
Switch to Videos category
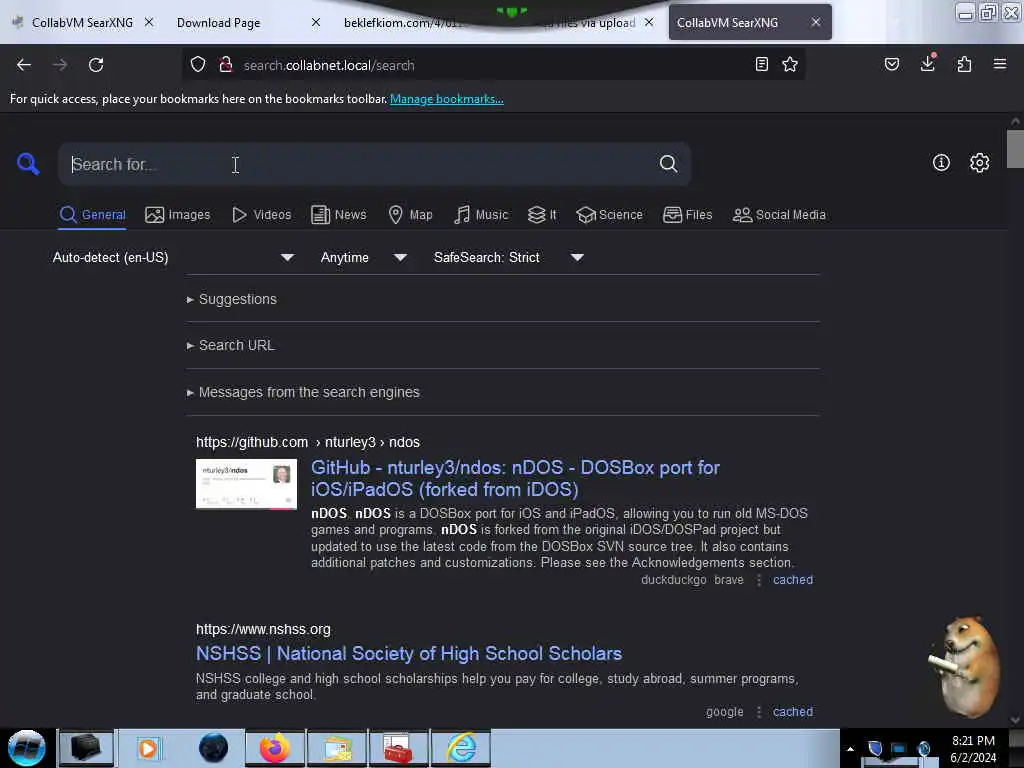pyautogui.click(x=261, y=215)
